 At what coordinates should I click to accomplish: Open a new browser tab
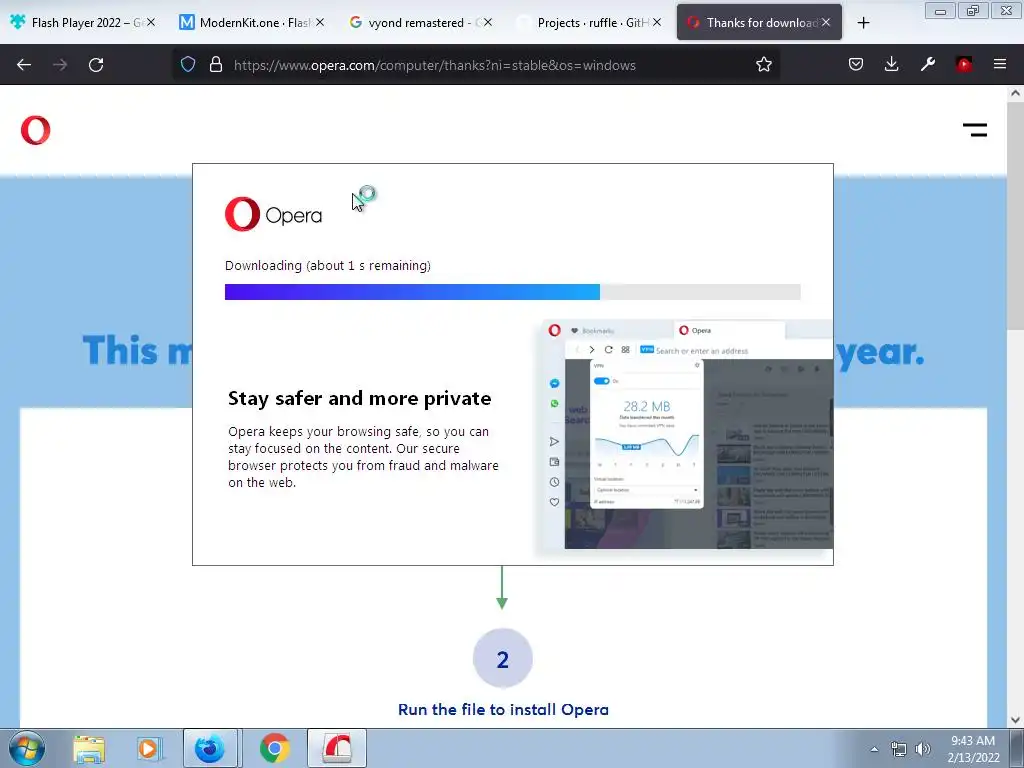(863, 23)
